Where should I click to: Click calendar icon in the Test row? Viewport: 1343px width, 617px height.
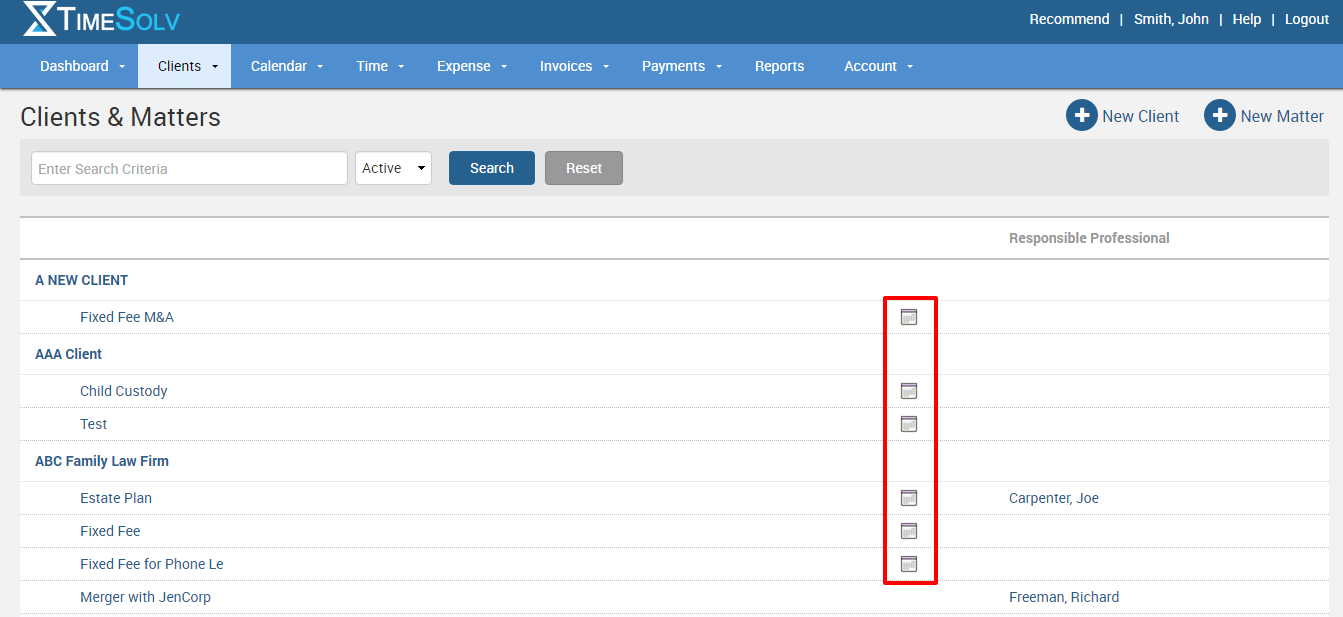(908, 424)
